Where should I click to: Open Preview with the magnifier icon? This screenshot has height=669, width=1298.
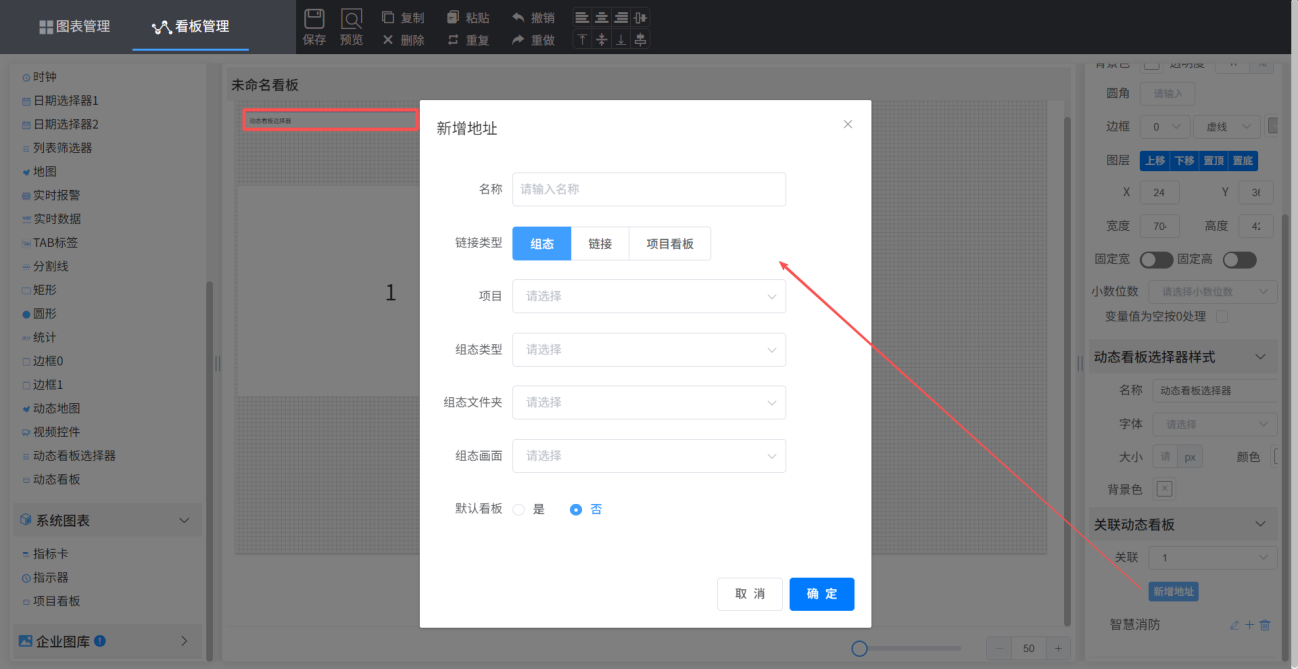[x=351, y=19]
